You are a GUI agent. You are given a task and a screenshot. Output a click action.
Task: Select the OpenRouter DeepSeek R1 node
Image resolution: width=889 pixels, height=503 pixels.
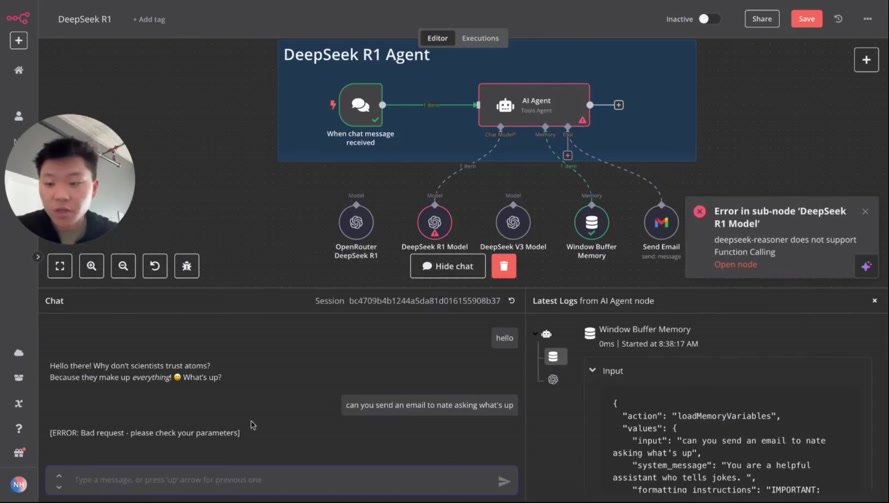tap(356, 222)
